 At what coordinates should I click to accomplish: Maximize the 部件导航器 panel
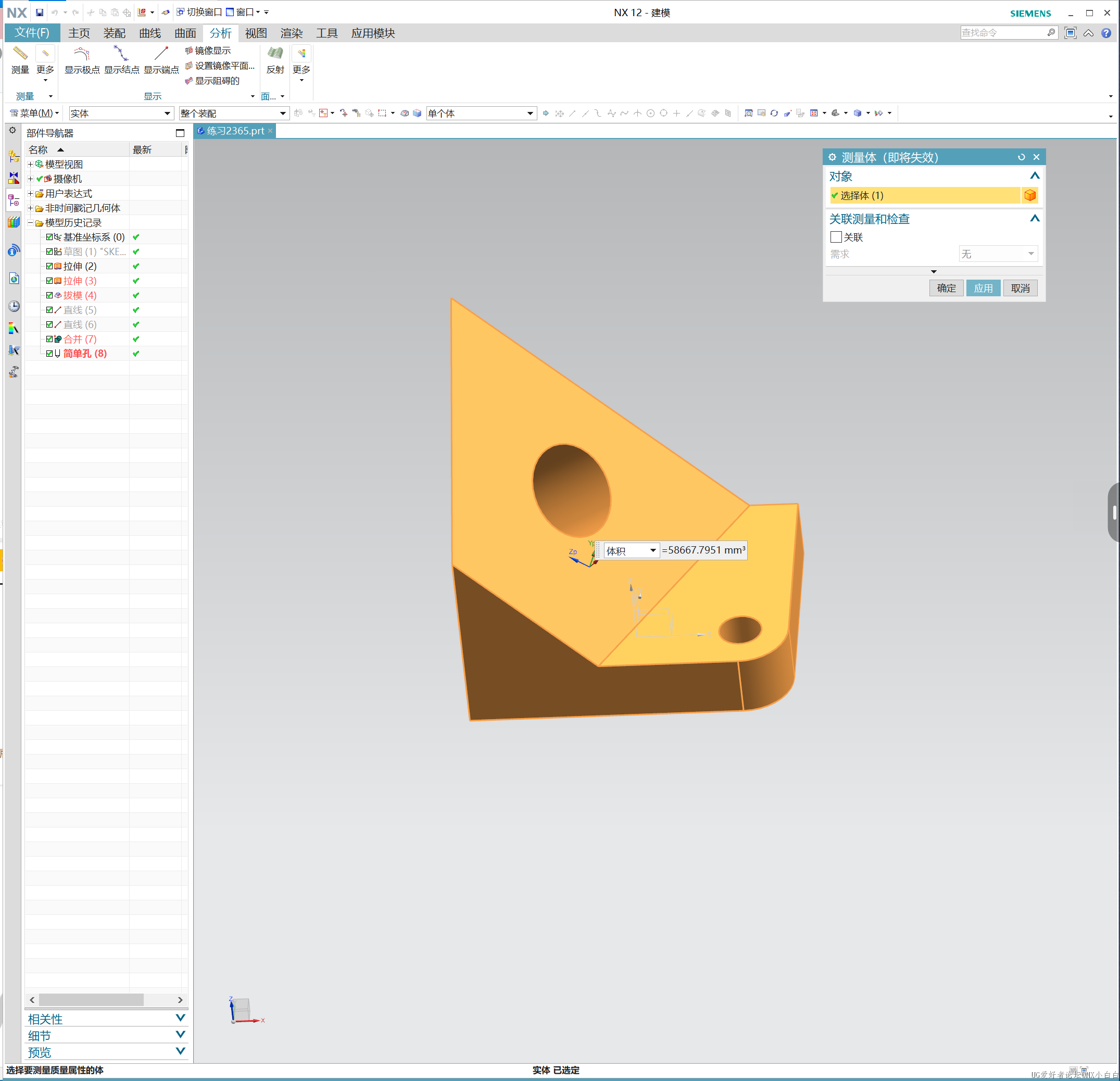(x=180, y=133)
